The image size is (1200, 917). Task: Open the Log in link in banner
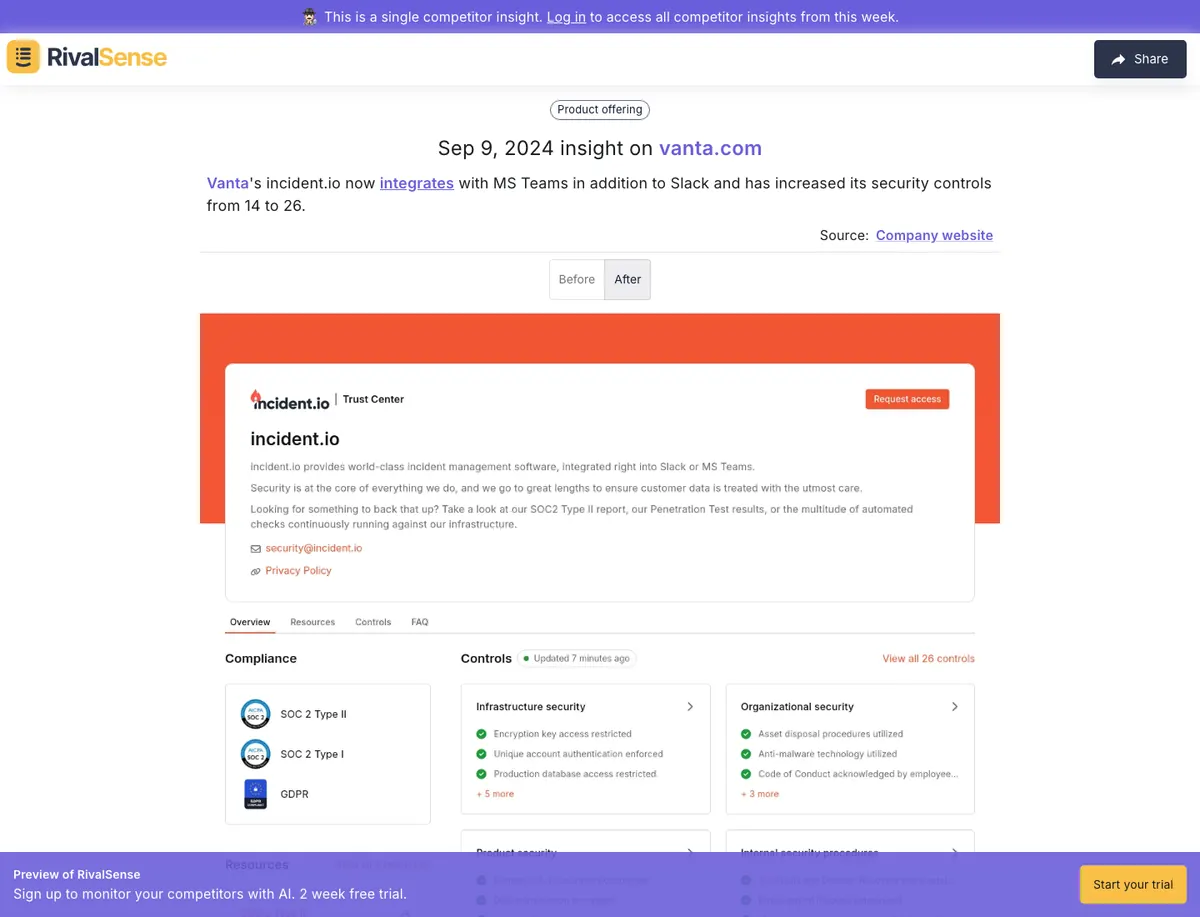(x=566, y=17)
